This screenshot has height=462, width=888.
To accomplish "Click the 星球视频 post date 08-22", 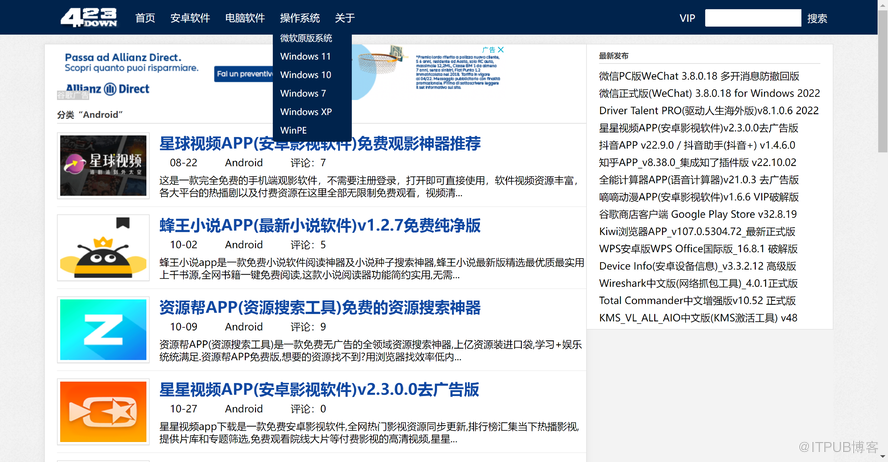I will tap(183, 163).
